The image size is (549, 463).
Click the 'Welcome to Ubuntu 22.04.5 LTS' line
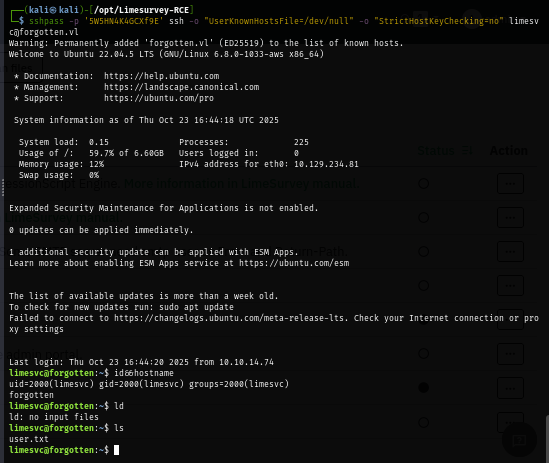click(166, 54)
